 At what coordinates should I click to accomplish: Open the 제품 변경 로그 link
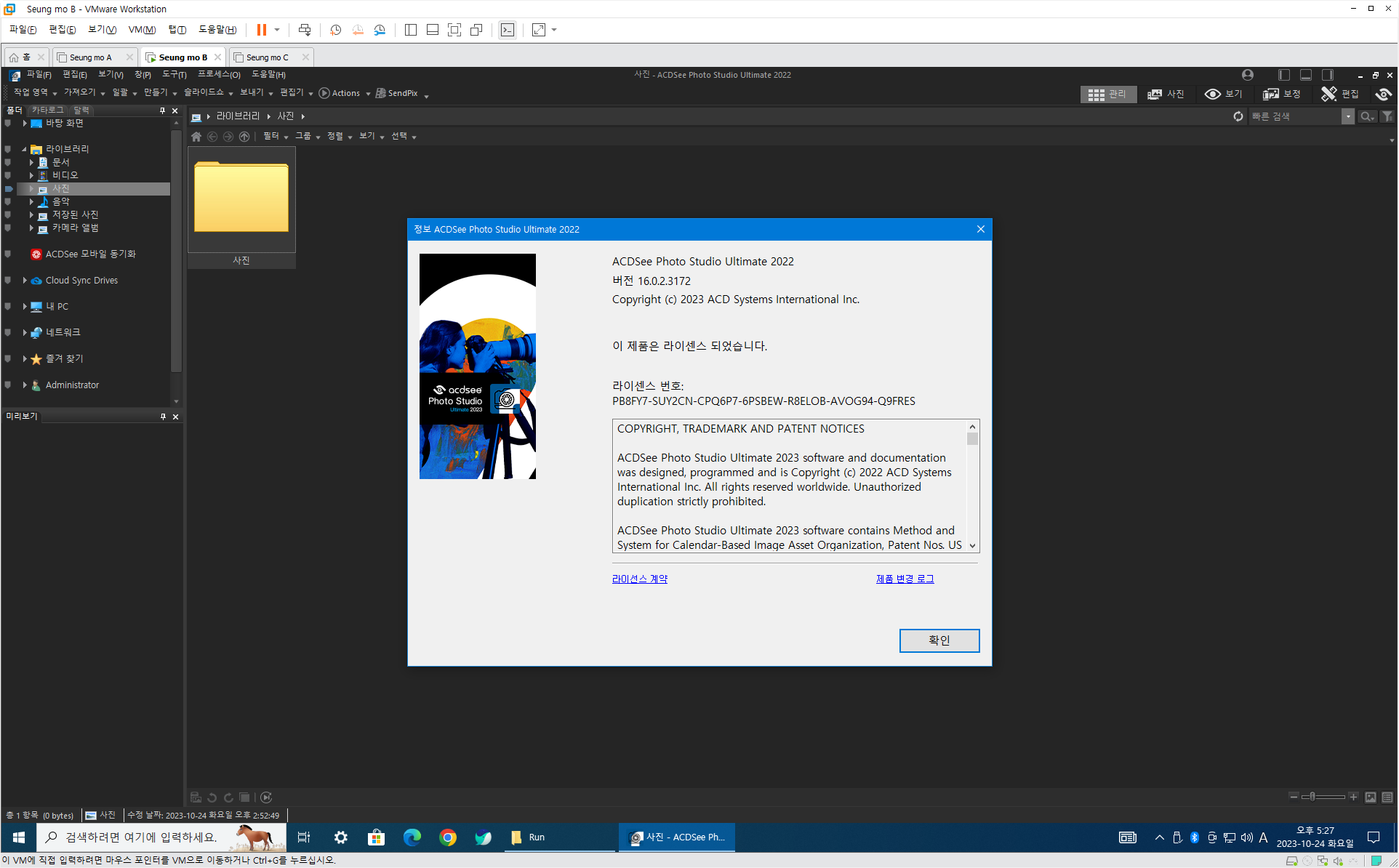click(x=905, y=579)
